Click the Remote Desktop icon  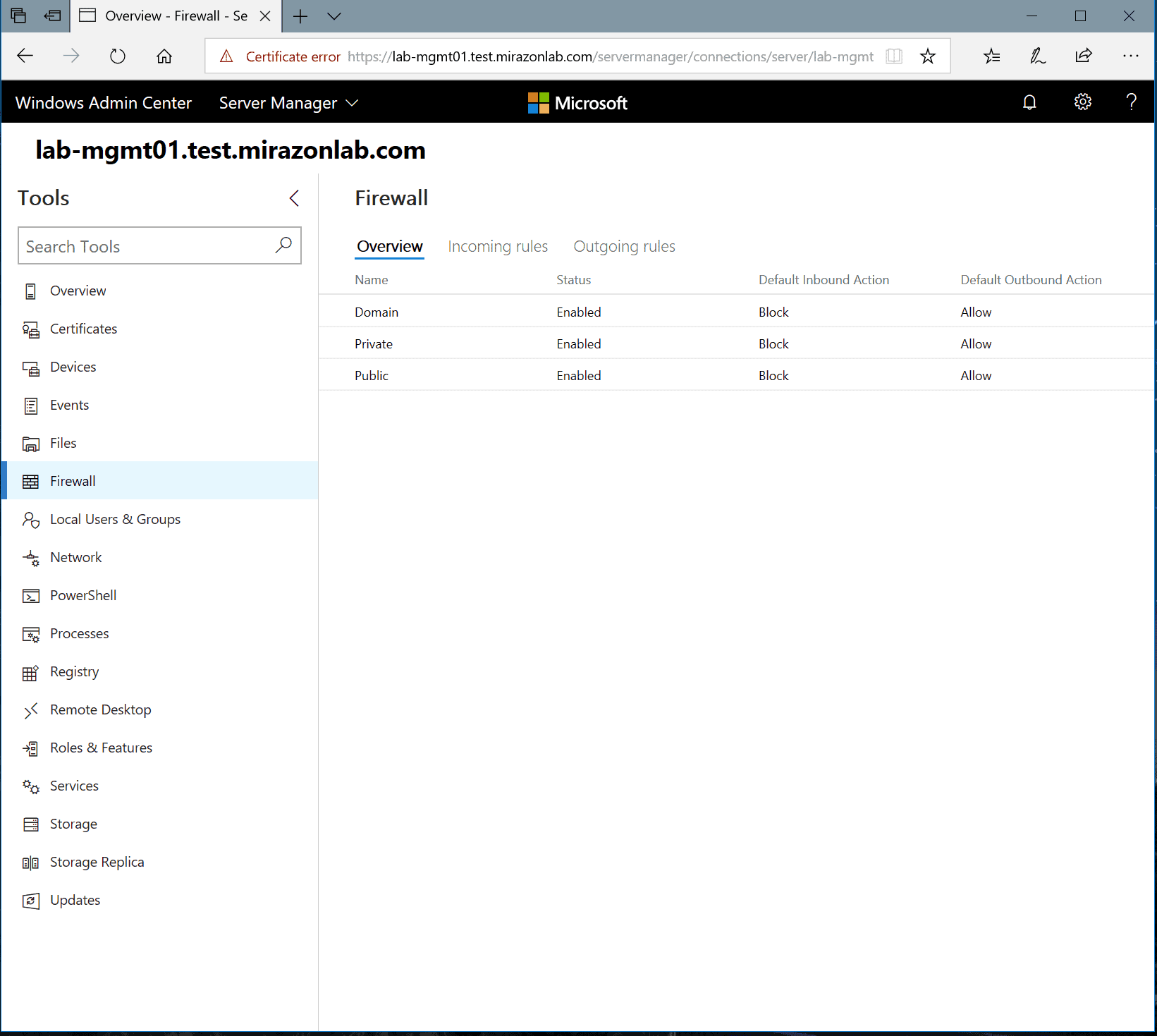[x=31, y=711]
